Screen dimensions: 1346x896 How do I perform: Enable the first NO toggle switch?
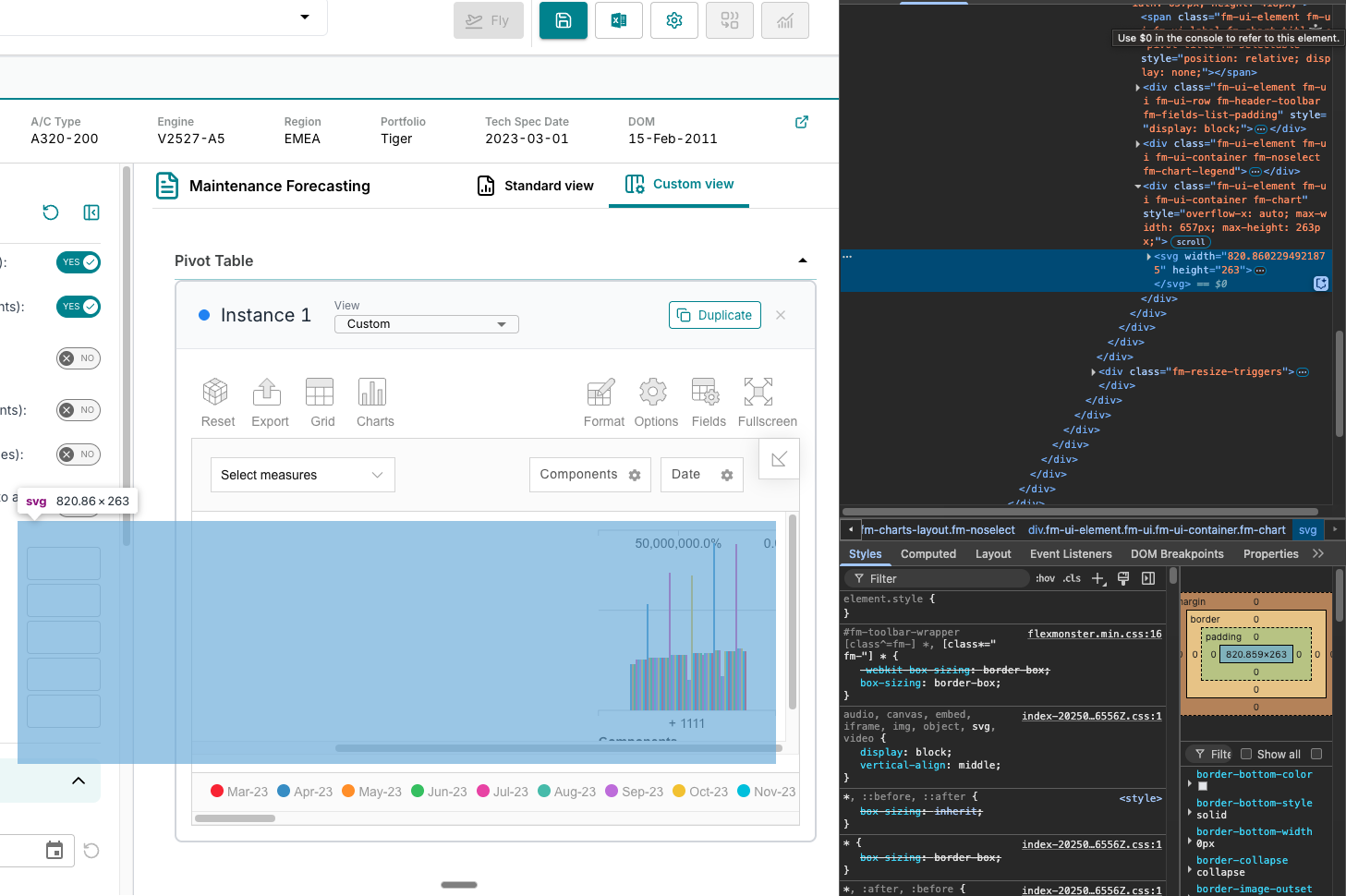79,358
